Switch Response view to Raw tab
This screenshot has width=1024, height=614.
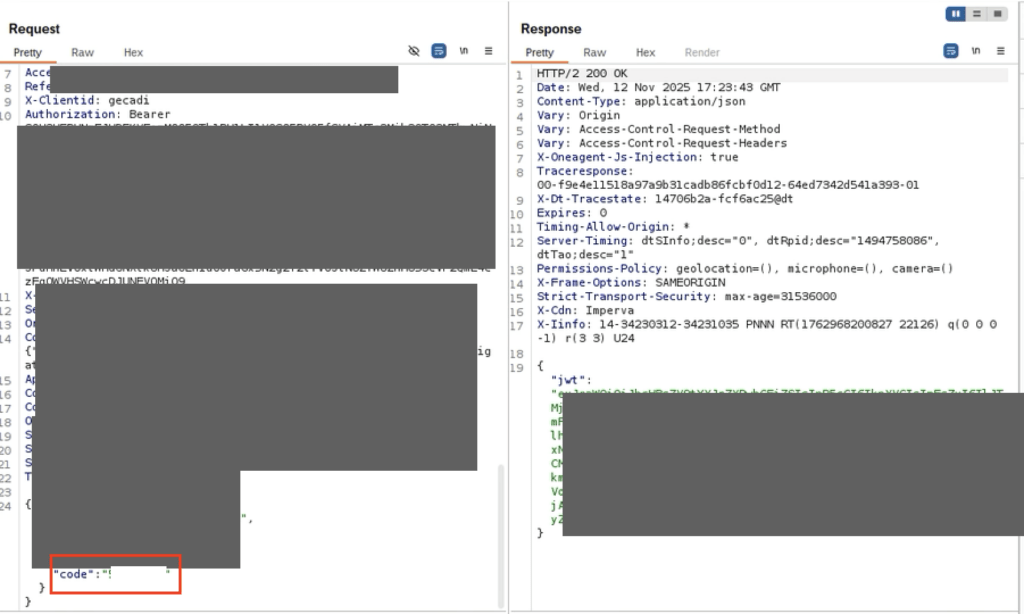coord(595,52)
